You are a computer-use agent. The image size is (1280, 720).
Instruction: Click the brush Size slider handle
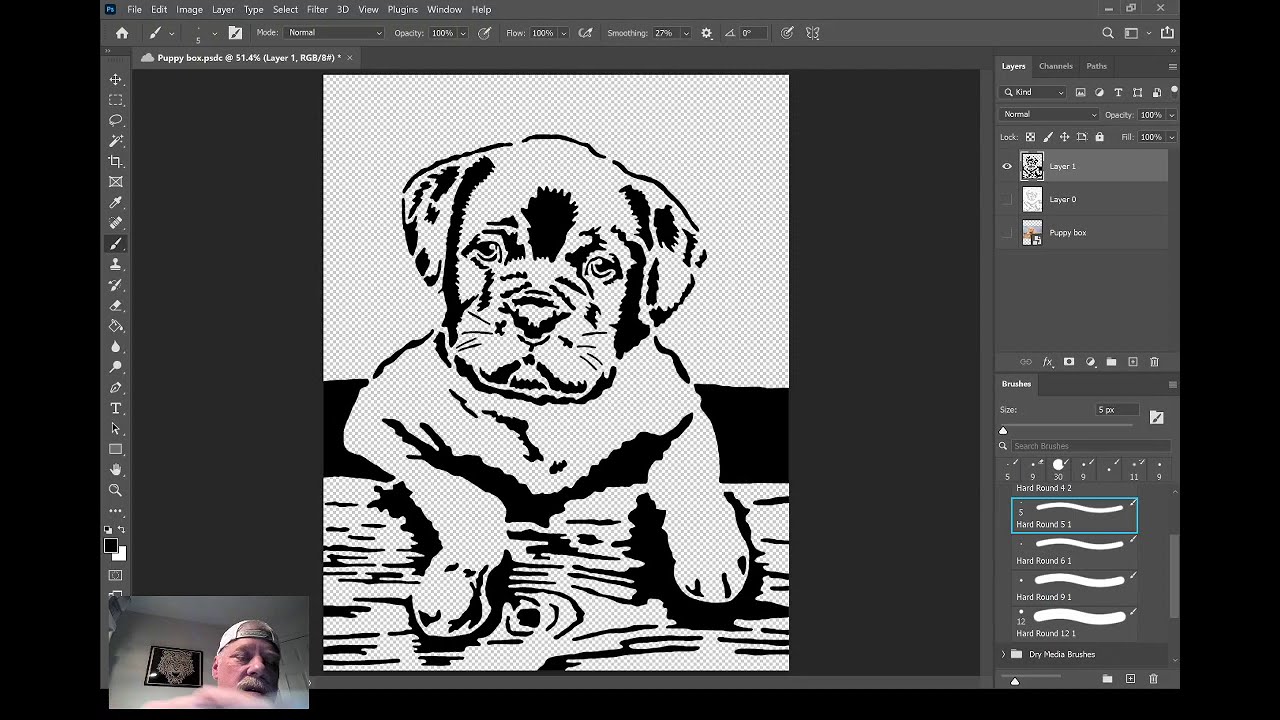coord(1003,431)
